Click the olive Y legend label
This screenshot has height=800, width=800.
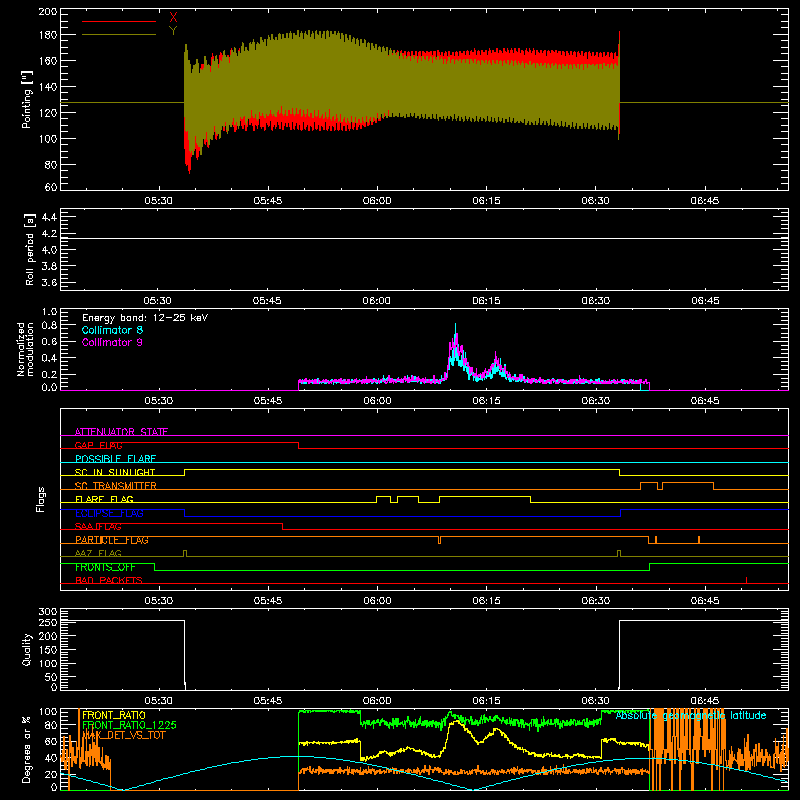pos(173,31)
